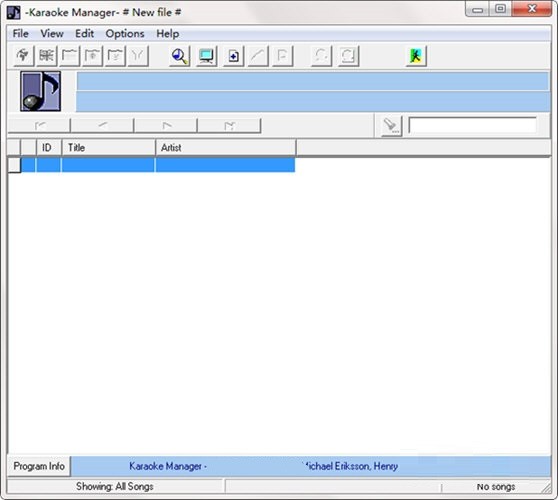The height and width of the screenshot is (500, 558).
Task: Open the Edit menu
Action: click(84, 34)
